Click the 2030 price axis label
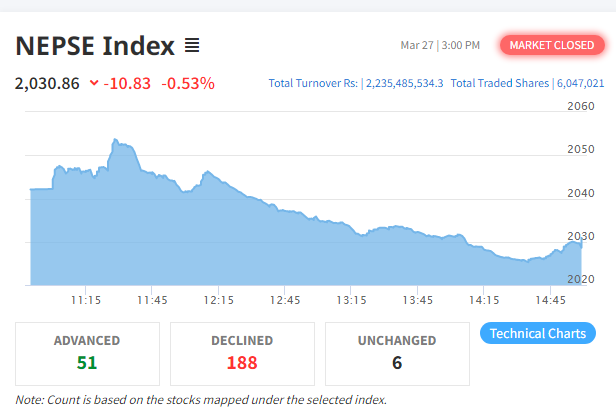This screenshot has width=616, height=418. tap(581, 236)
